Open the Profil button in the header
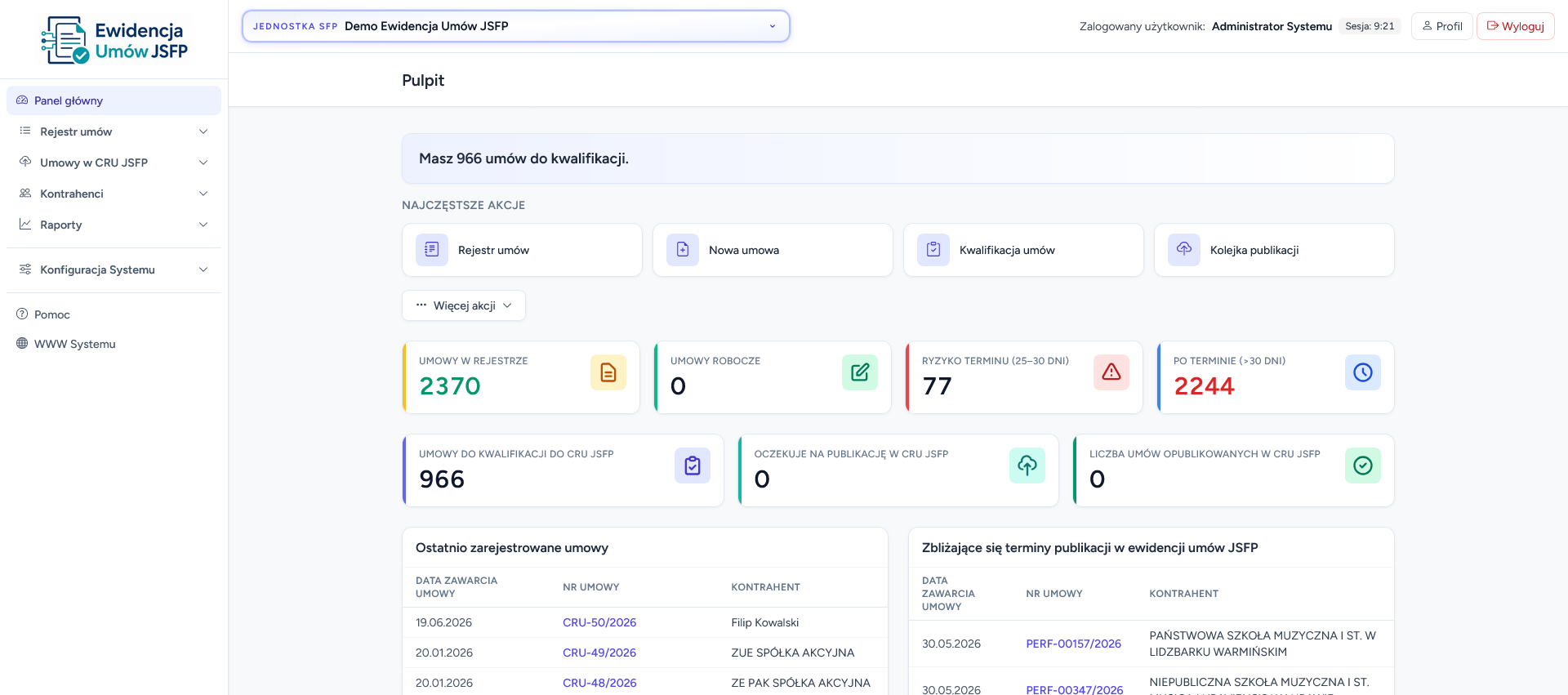The height and width of the screenshot is (695, 1568). click(x=1442, y=26)
